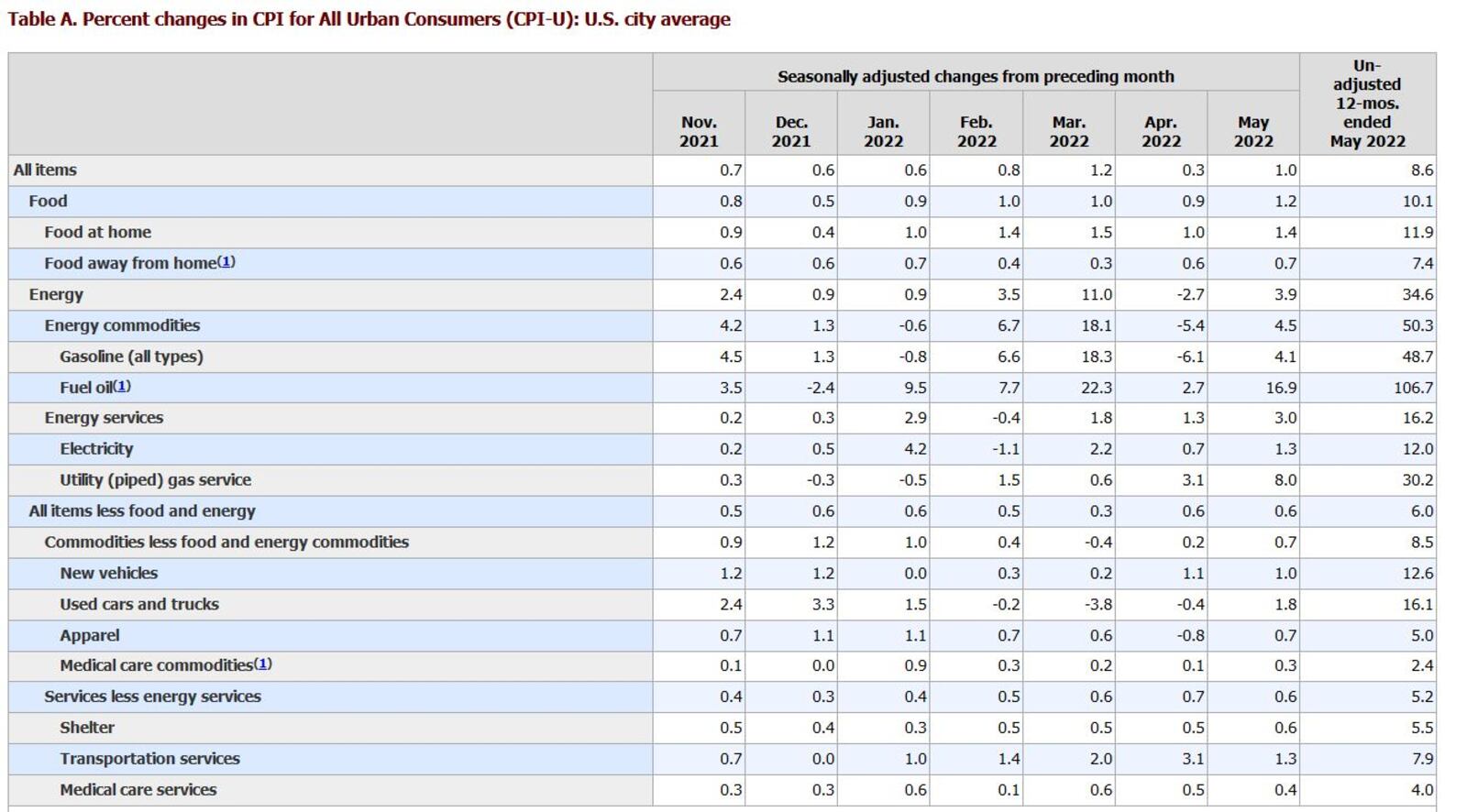Select Transportation services 12-month value 7.9
Image resolution: width=1467 pixels, height=812 pixels.
pos(1422,759)
